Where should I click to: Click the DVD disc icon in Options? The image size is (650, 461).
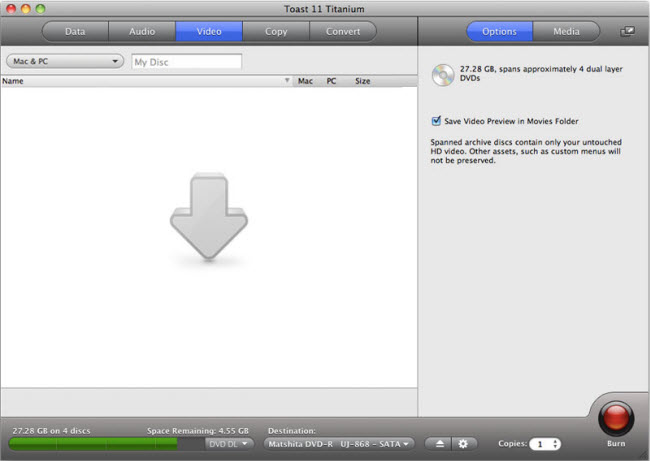(443, 75)
